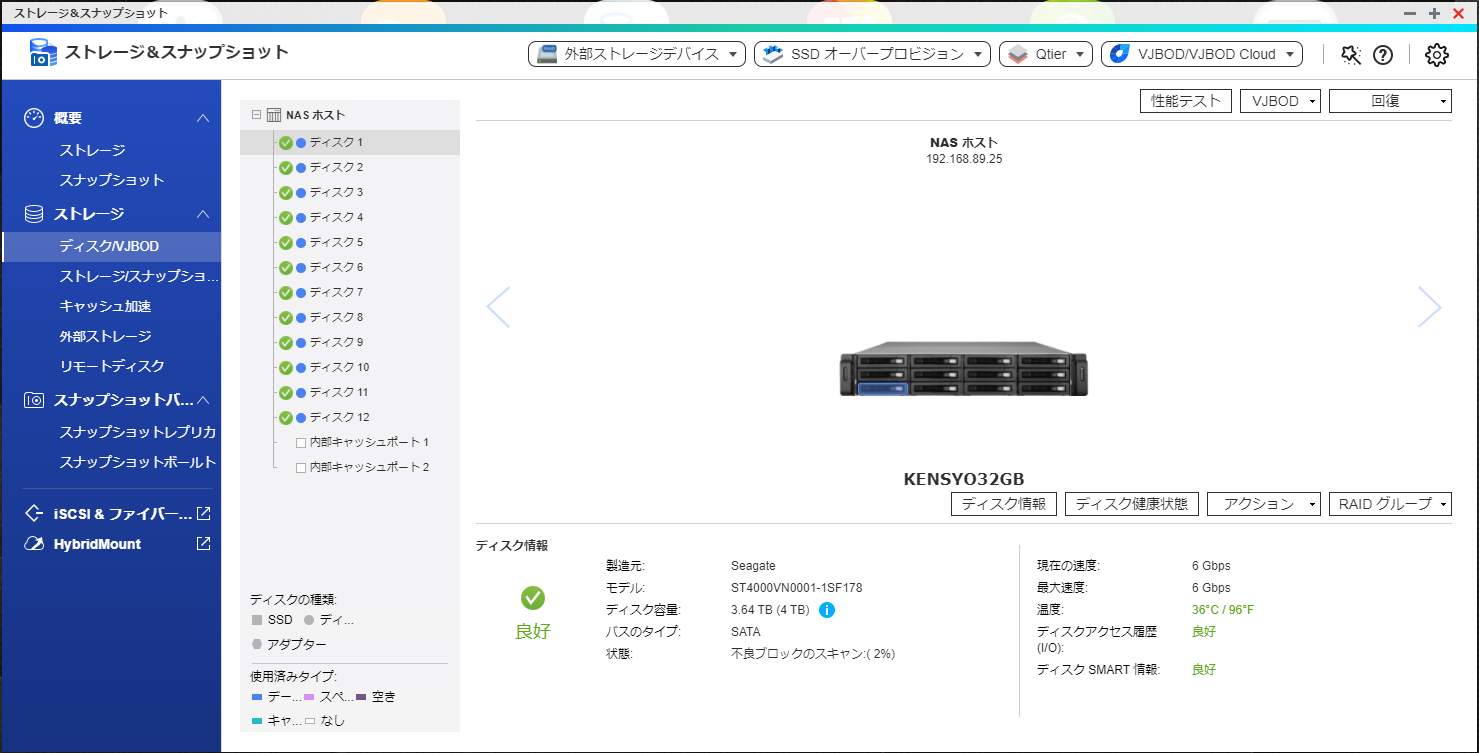Show next enclosure with right arrow
The height and width of the screenshot is (753, 1479).
pyautogui.click(x=1429, y=307)
